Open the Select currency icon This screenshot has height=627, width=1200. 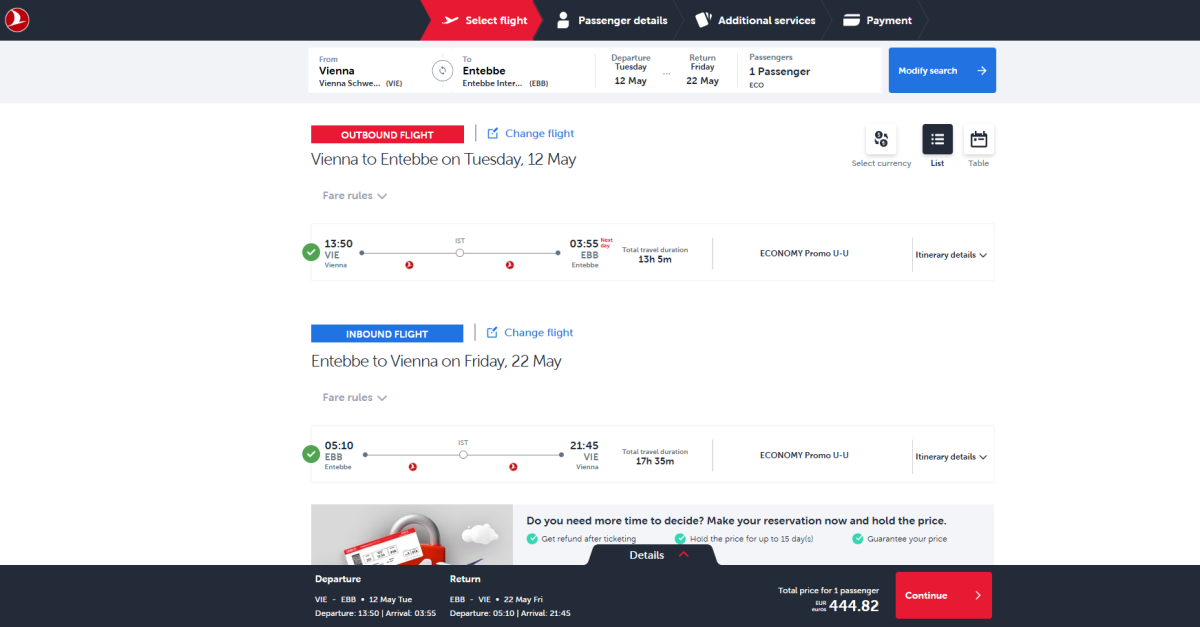[881, 140]
